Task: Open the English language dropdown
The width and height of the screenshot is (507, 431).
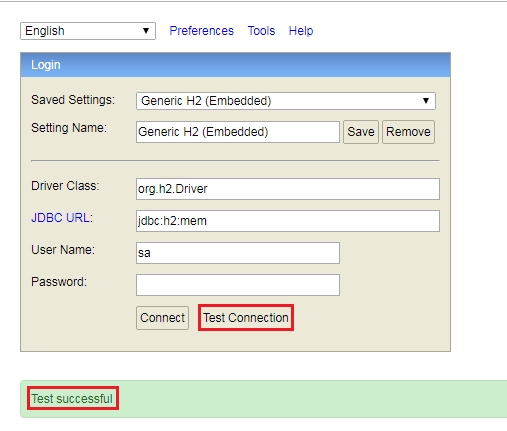Action: pyautogui.click(x=88, y=31)
